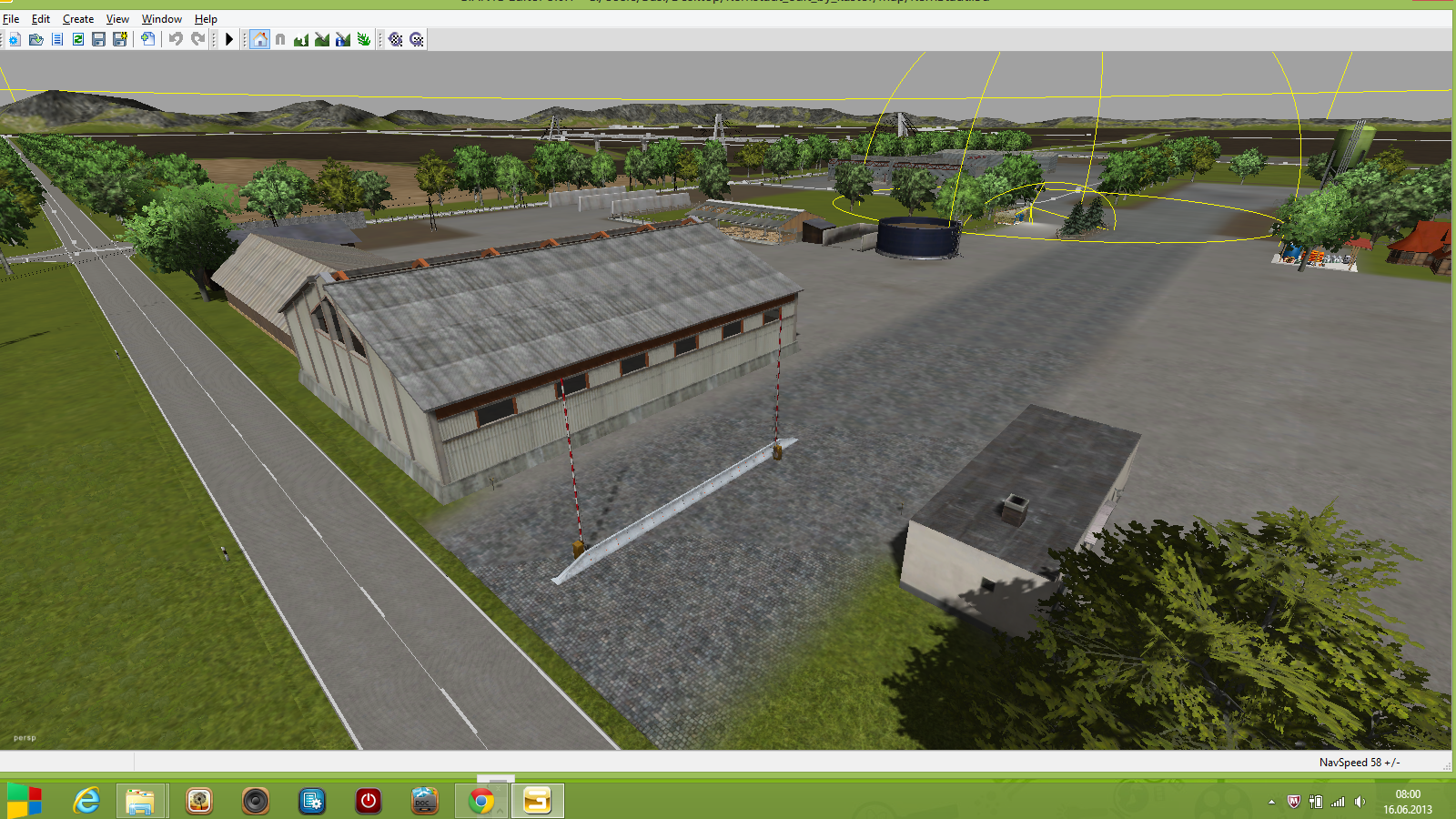Open File Explorer from the taskbar
The width and height of the screenshot is (1456, 819).
[141, 802]
